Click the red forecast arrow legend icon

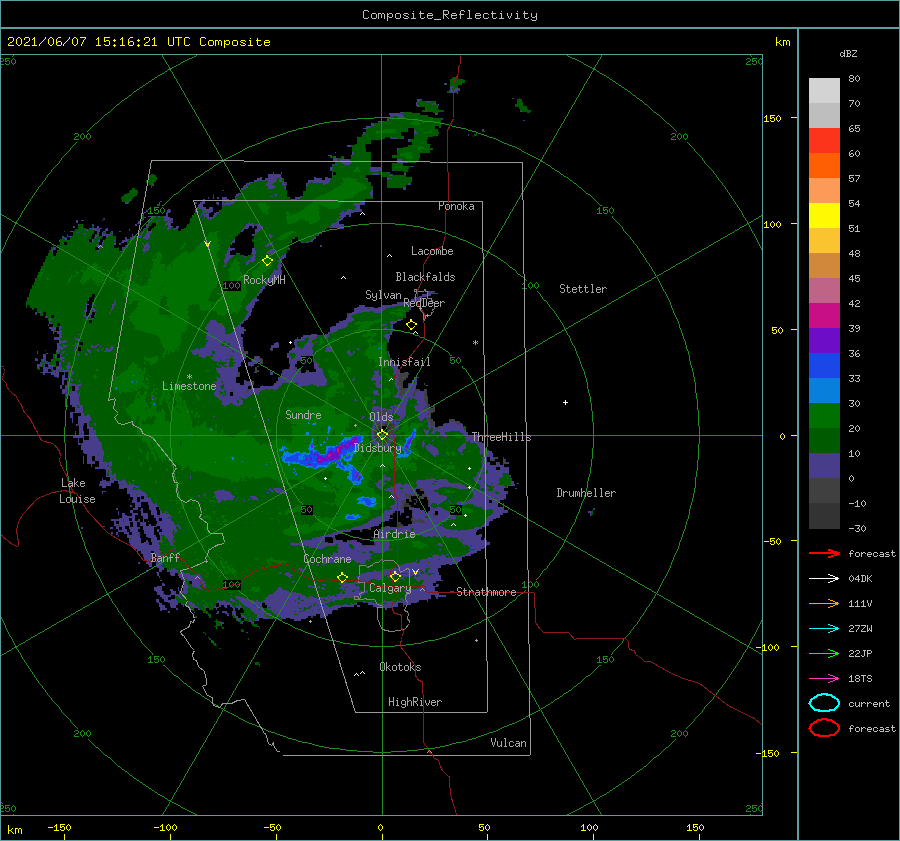(x=824, y=553)
